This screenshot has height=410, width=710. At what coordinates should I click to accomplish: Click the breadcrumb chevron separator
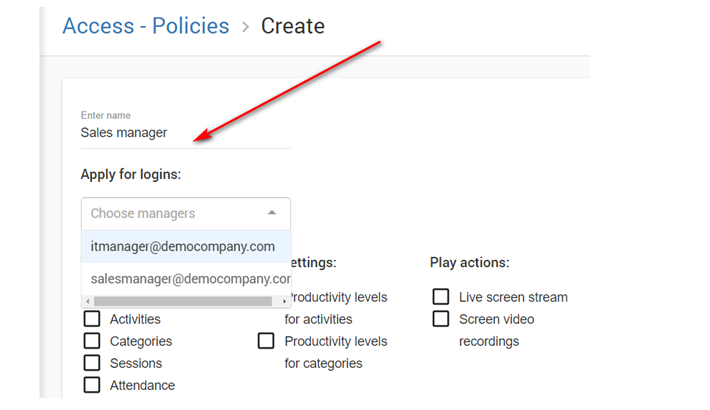click(245, 27)
